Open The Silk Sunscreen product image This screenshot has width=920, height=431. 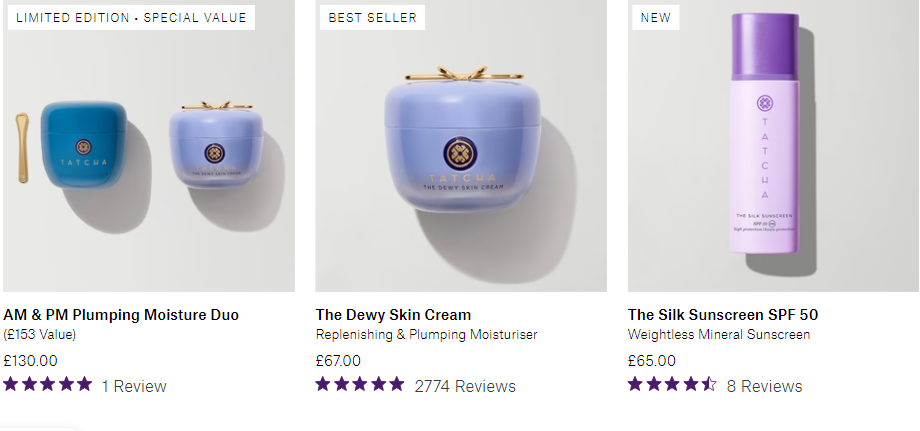[773, 145]
